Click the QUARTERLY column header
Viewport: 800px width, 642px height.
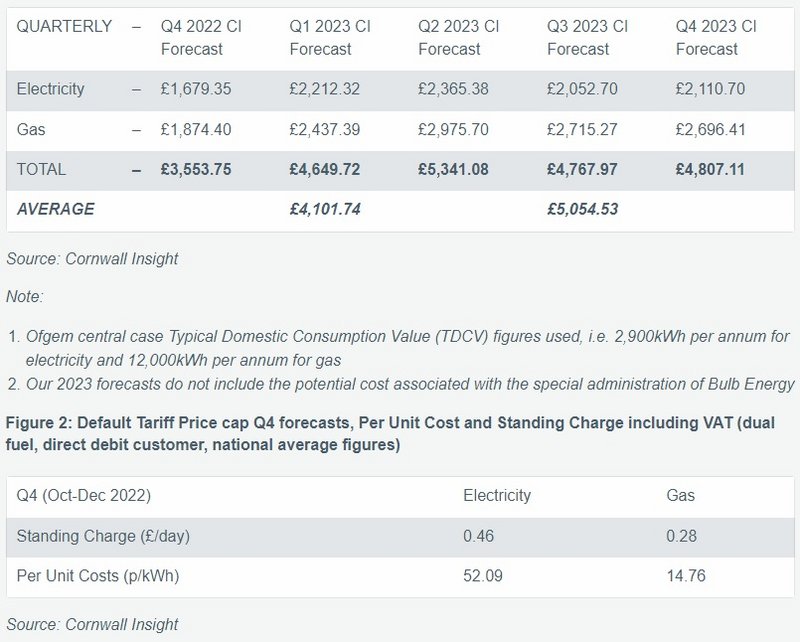point(64,26)
